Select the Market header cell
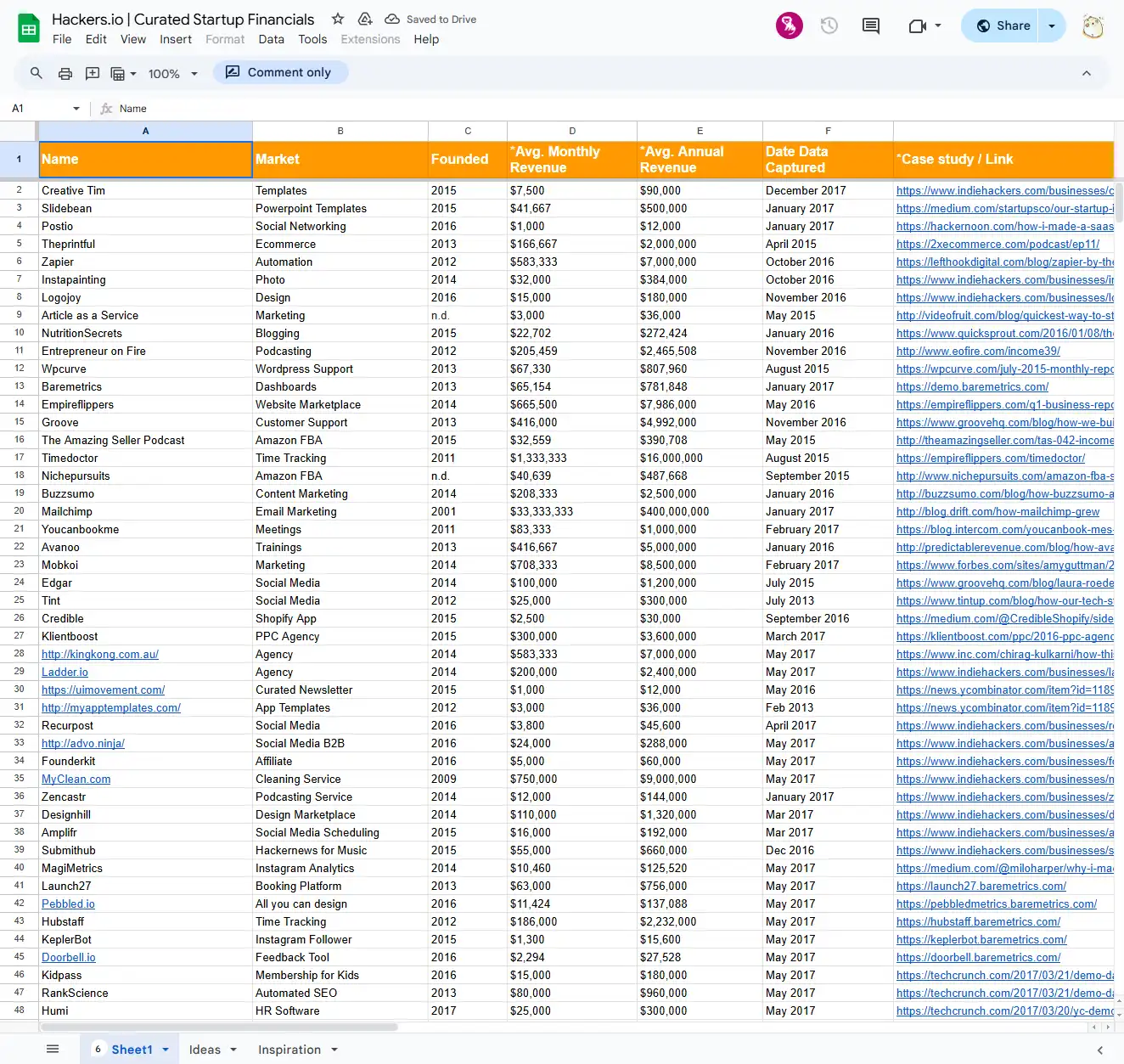 (x=340, y=160)
